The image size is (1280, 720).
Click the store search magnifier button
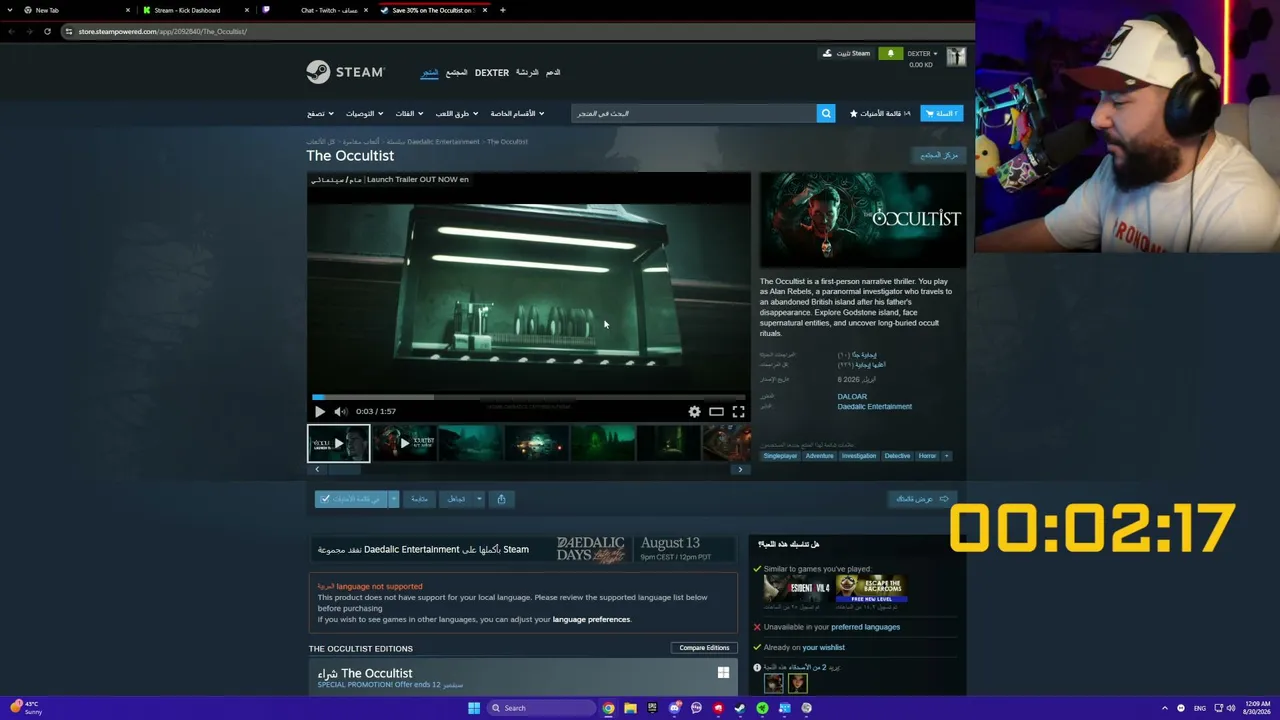click(826, 113)
